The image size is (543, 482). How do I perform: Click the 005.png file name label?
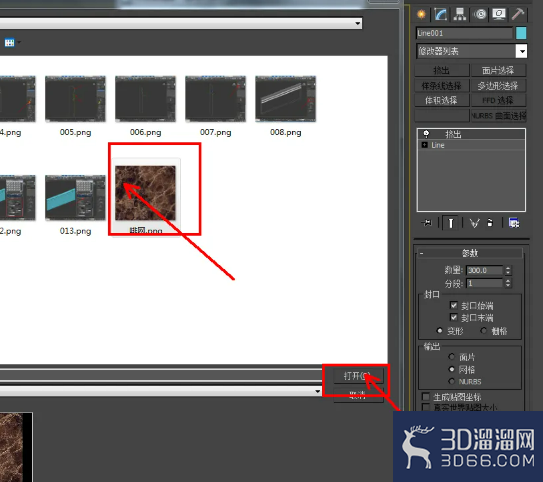coord(75,132)
